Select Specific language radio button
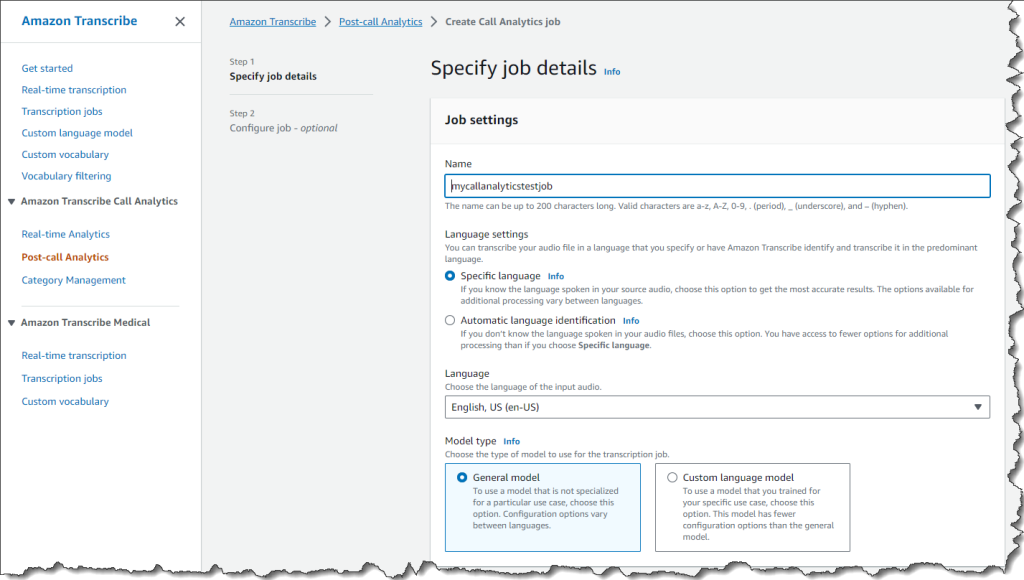1024x580 pixels. click(450, 276)
